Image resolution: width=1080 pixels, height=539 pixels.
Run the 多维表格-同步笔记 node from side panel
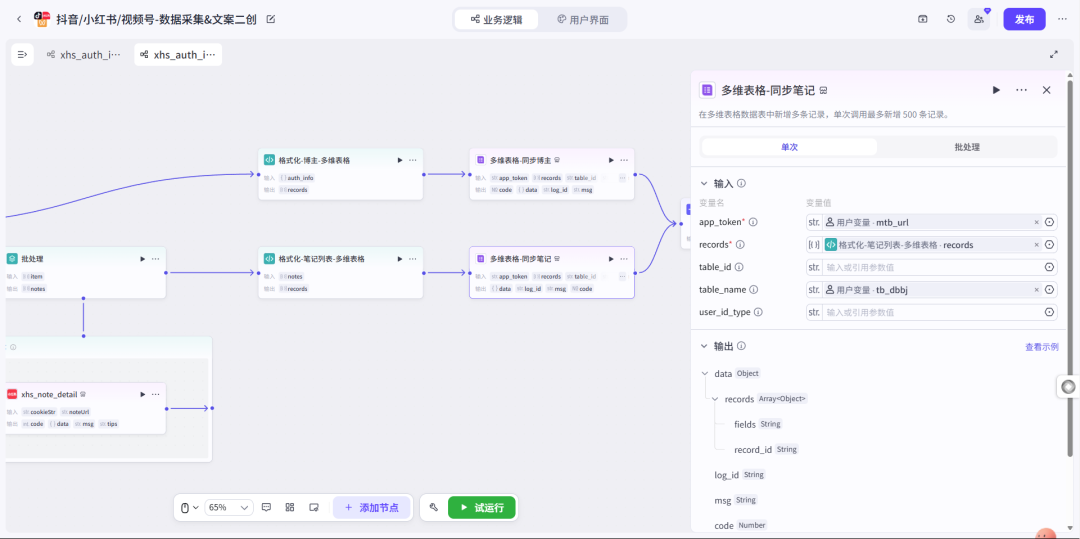(996, 90)
